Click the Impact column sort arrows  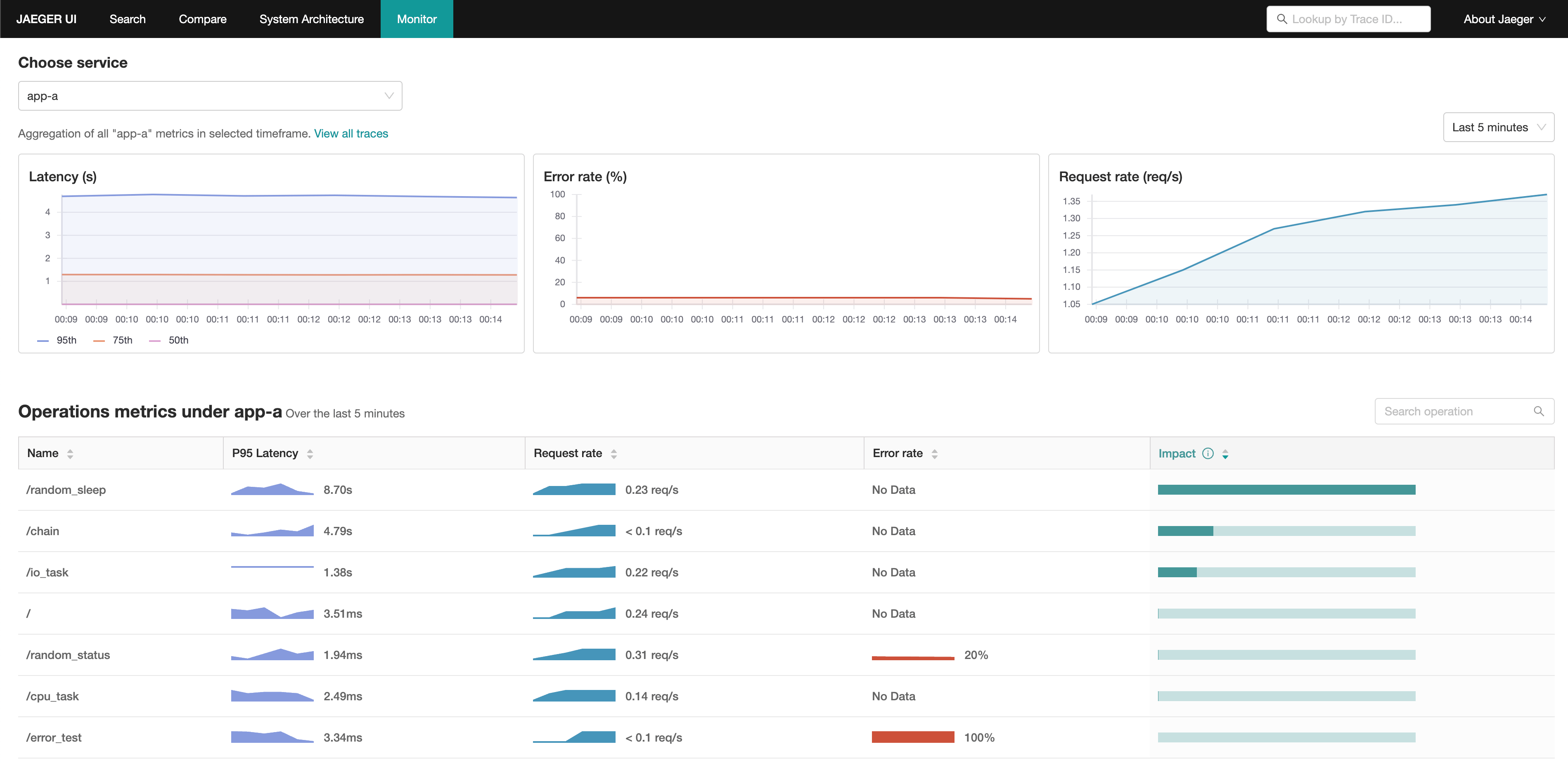pyautogui.click(x=1225, y=453)
